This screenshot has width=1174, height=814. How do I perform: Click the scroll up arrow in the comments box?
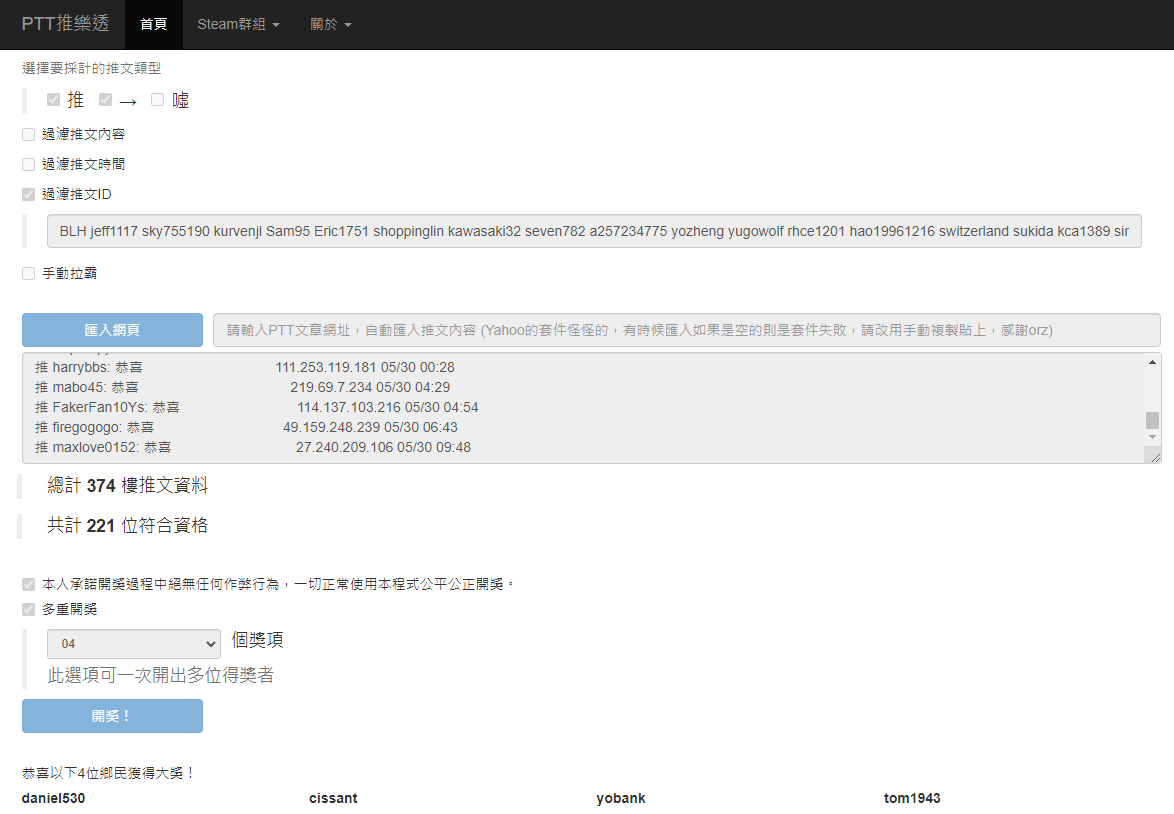click(x=1152, y=362)
